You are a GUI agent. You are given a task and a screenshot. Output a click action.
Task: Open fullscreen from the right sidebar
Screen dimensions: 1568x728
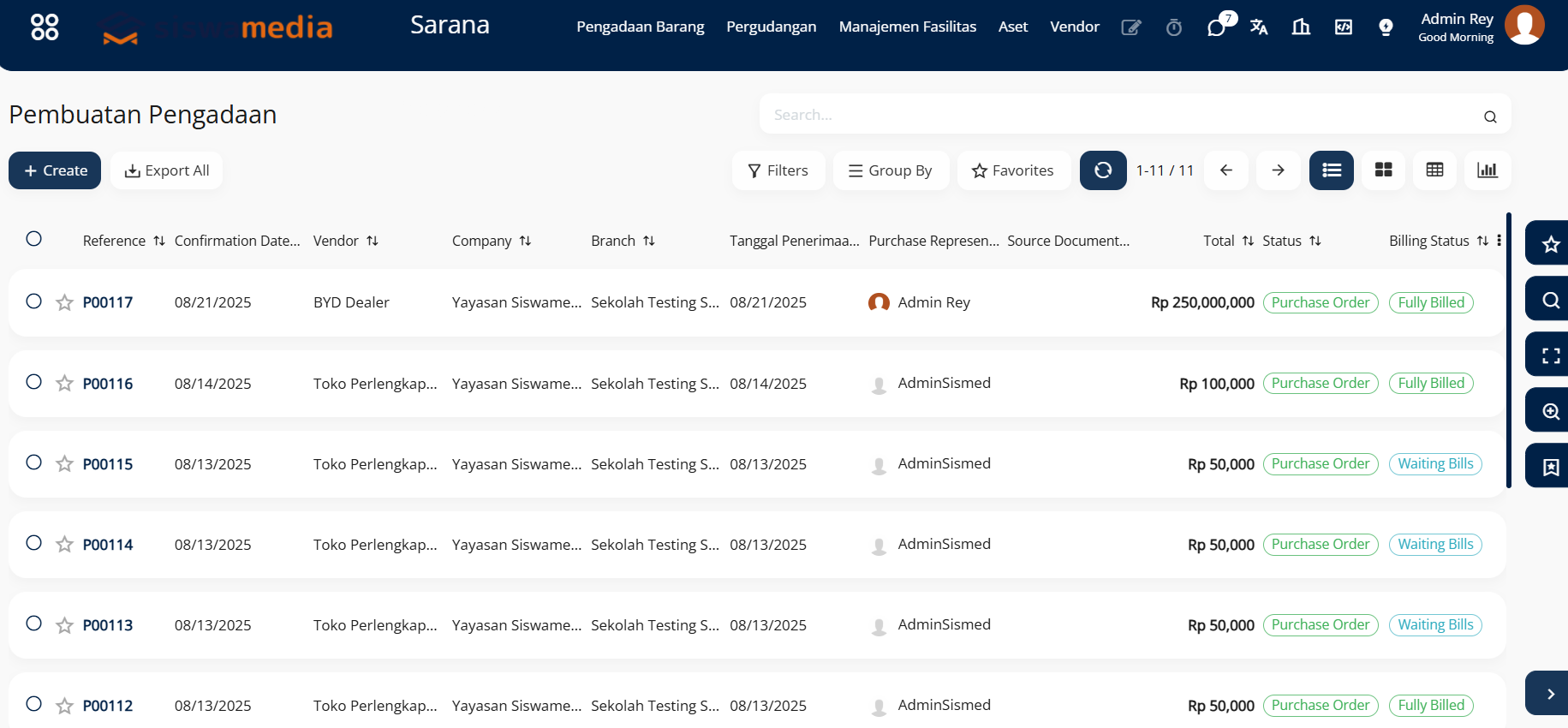coord(1550,355)
